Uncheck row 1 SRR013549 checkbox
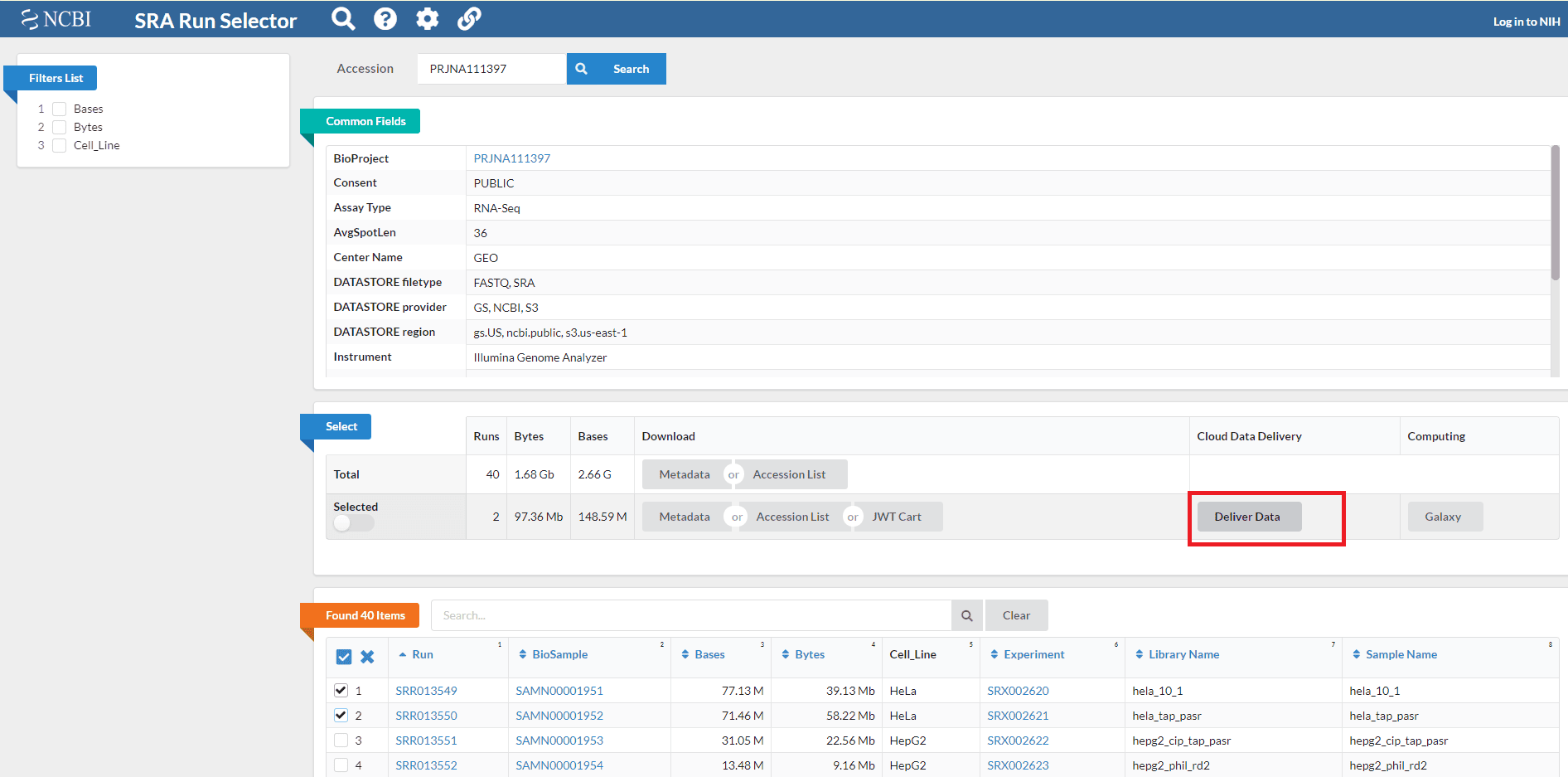Image resolution: width=1568 pixels, height=777 pixels. (x=341, y=690)
